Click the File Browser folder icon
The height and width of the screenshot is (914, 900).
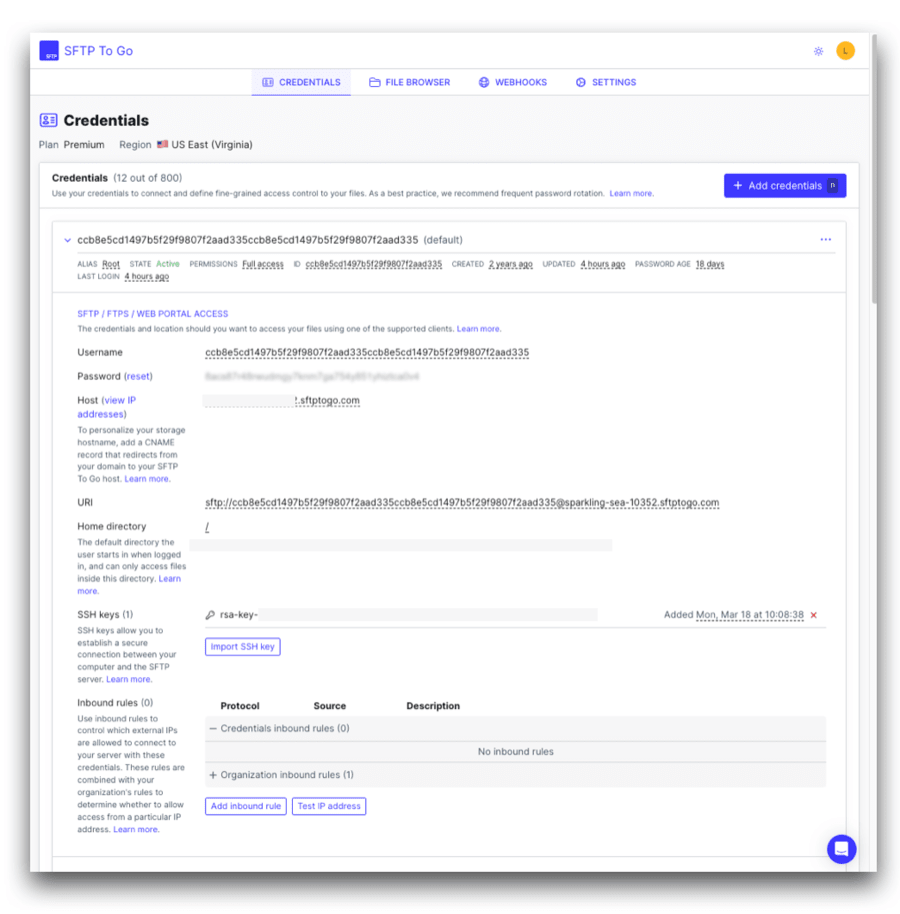[375, 82]
